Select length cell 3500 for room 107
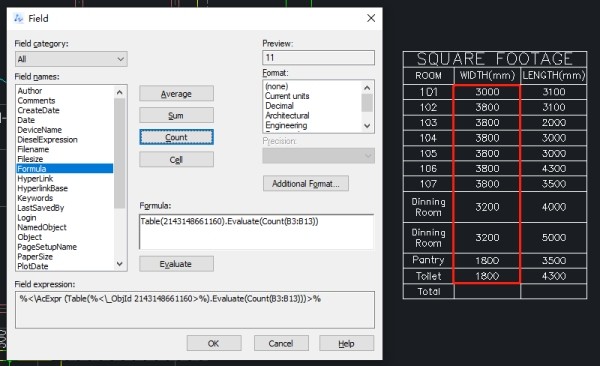Image resolution: width=600 pixels, height=366 pixels. [554, 184]
